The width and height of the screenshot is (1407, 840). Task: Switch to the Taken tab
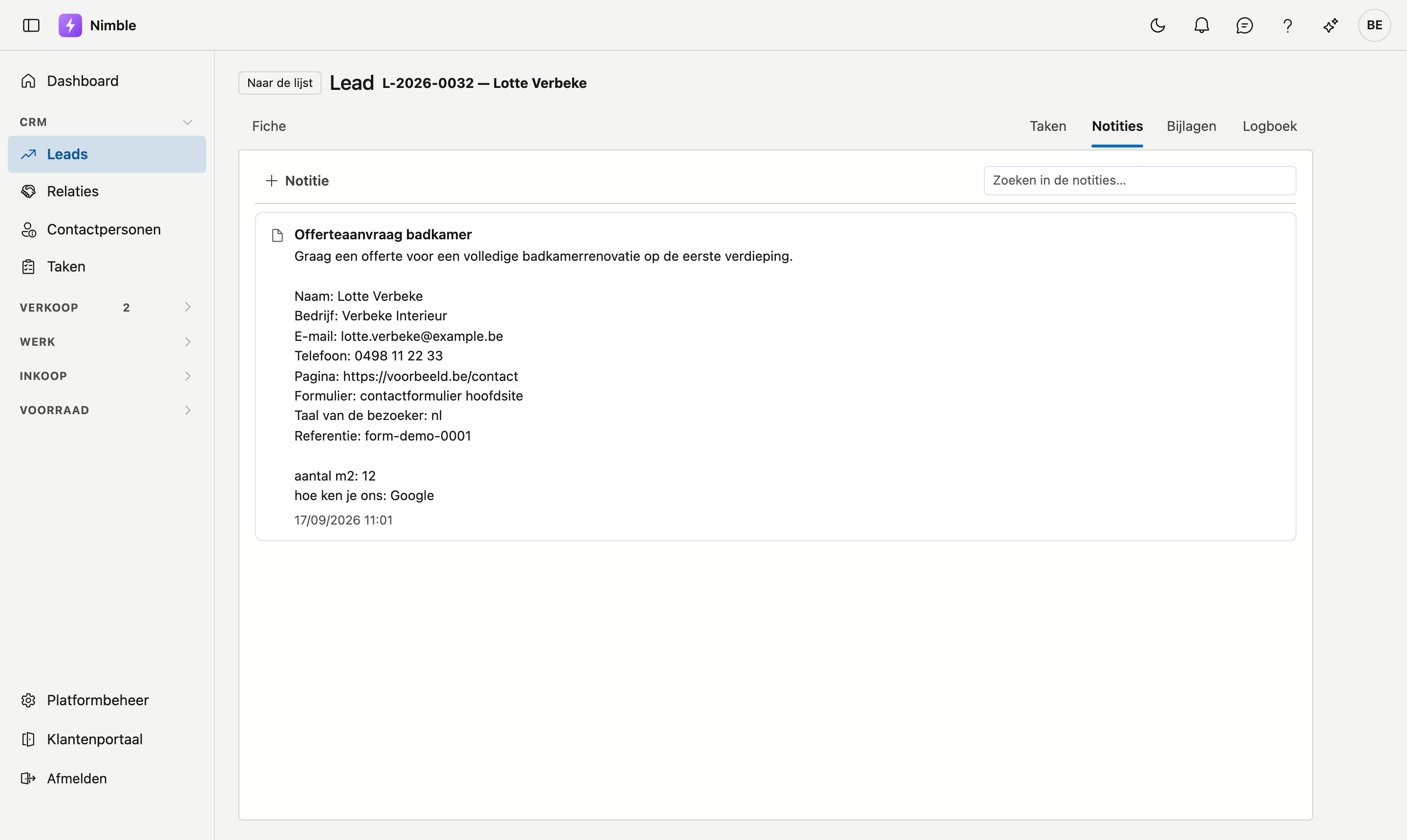pos(1047,126)
